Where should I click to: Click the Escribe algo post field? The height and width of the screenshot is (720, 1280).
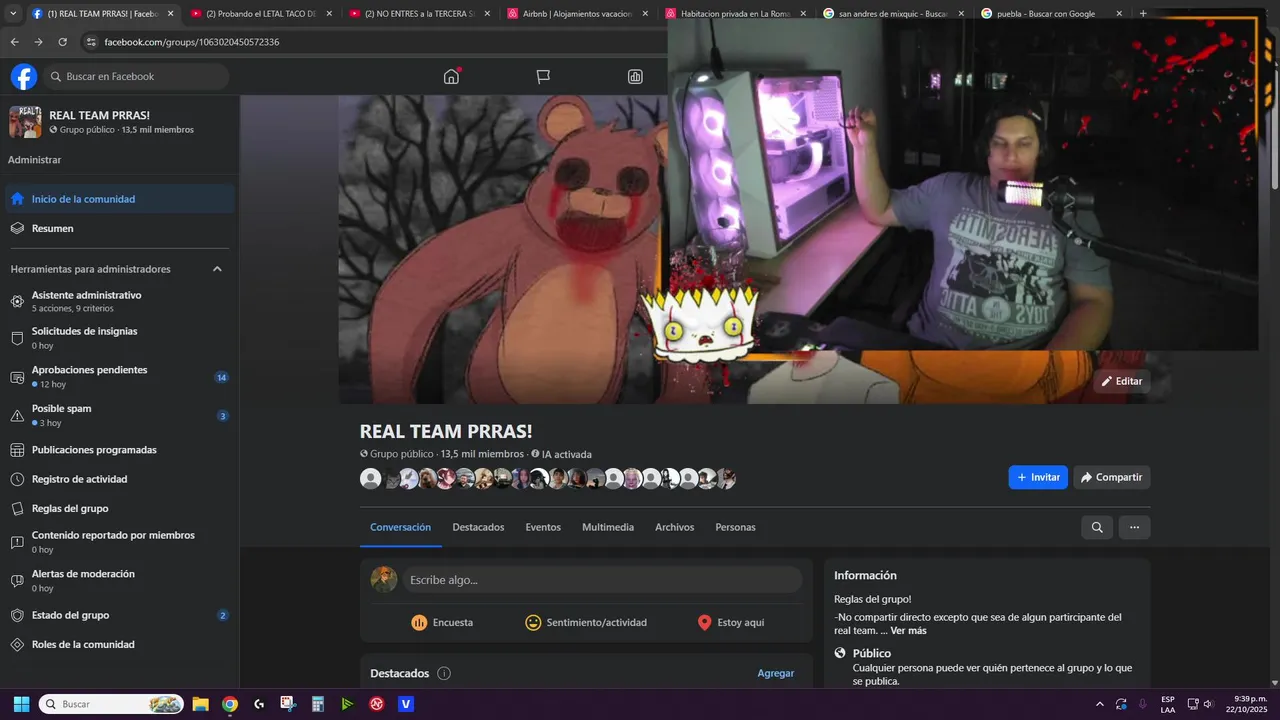coord(602,580)
